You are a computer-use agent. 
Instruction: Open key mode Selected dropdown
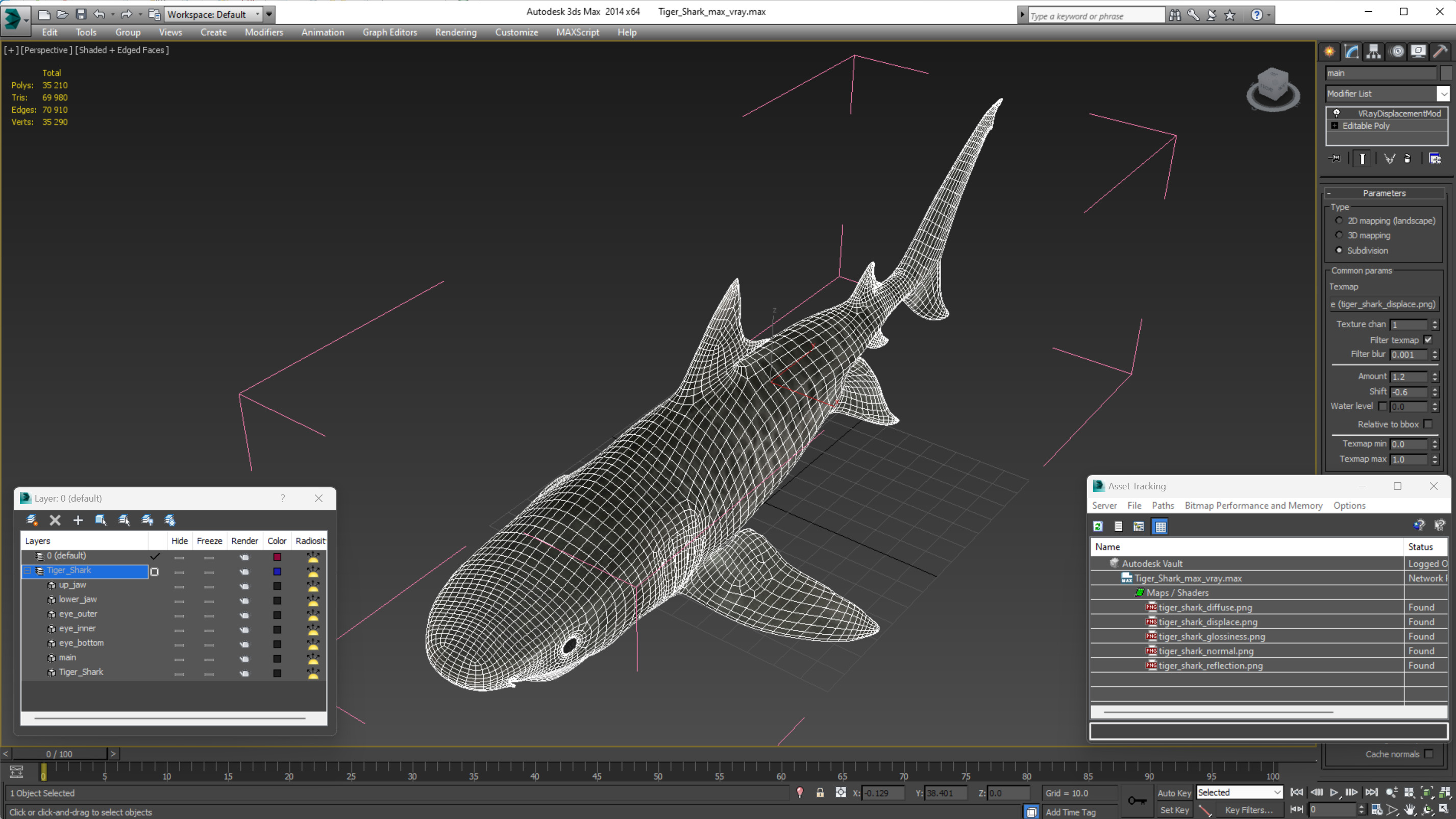pos(1239,792)
